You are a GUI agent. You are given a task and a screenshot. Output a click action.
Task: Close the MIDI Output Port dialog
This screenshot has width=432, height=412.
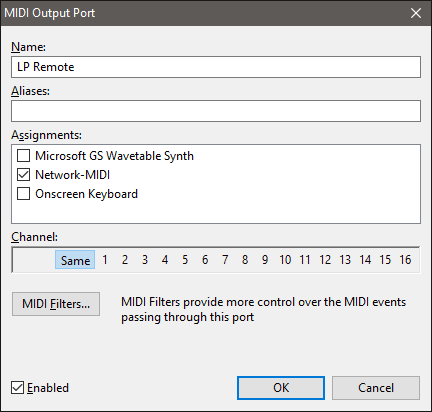tap(416, 13)
